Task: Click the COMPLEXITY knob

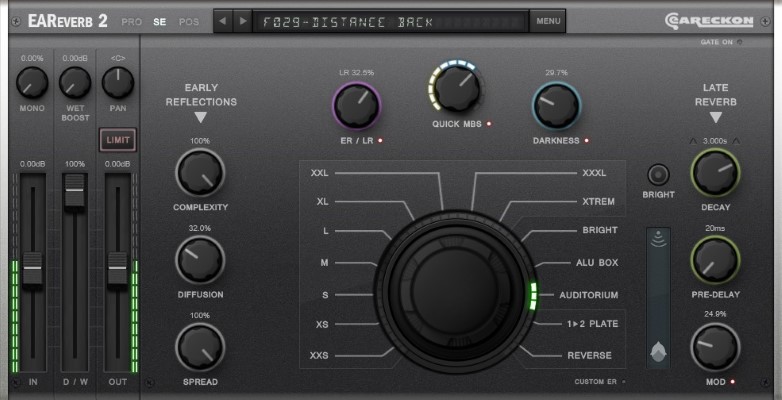Action: click(x=200, y=173)
